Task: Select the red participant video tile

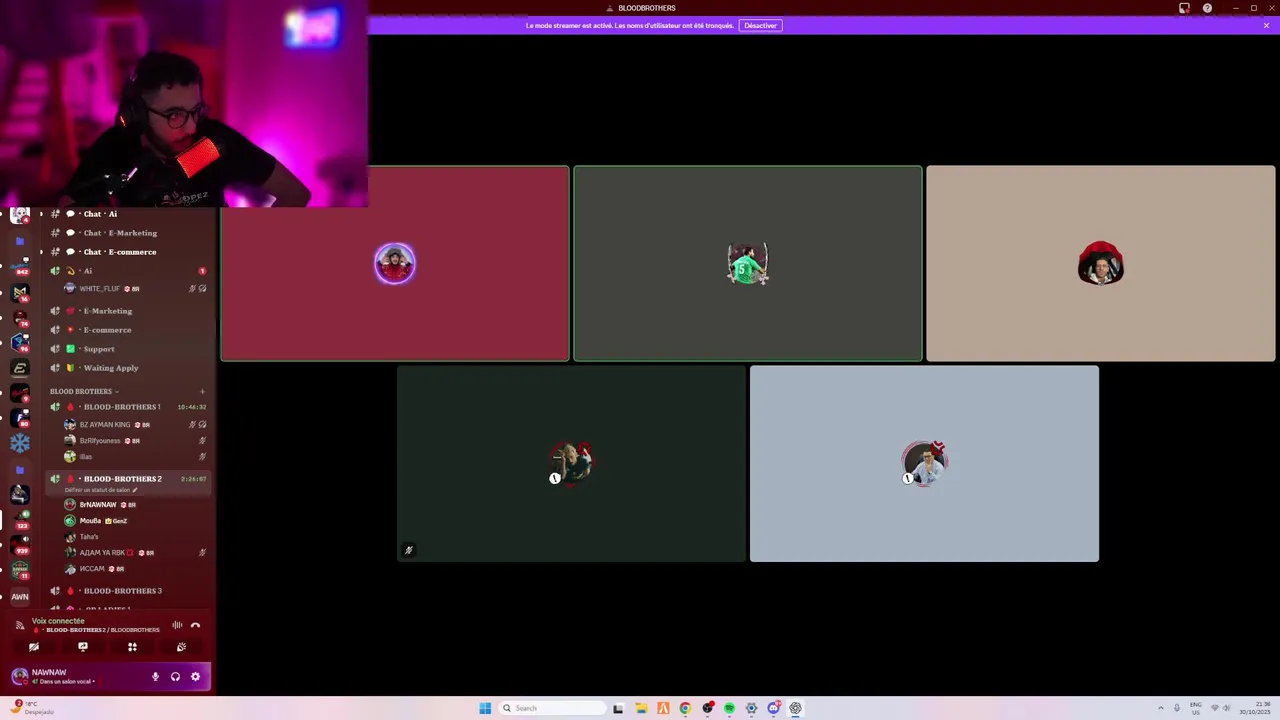Action: point(394,264)
